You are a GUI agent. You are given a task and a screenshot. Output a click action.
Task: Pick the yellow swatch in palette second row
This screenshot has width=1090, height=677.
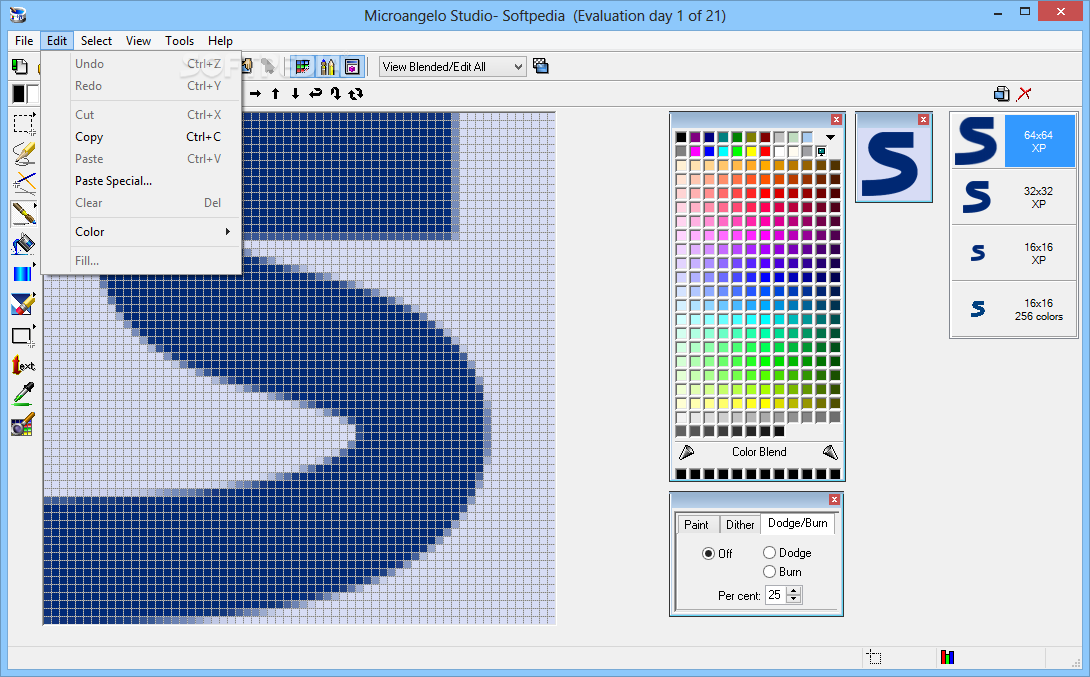tap(751, 152)
